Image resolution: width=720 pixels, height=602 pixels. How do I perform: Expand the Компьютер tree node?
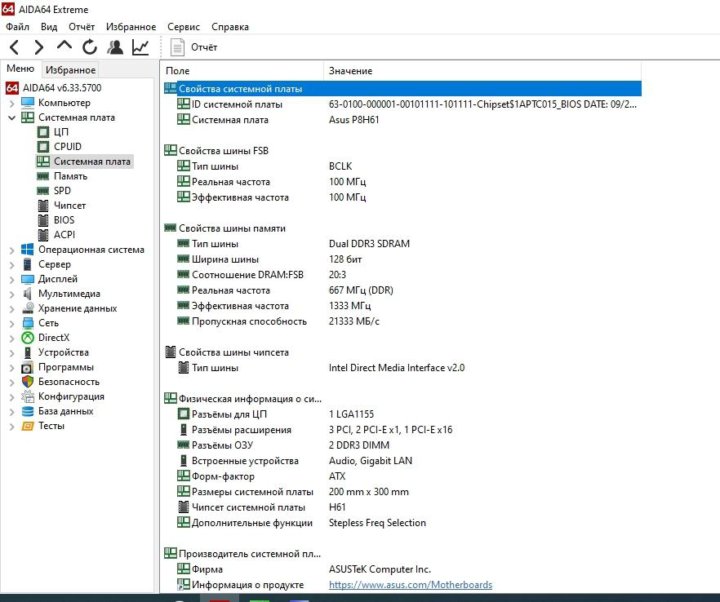12,103
